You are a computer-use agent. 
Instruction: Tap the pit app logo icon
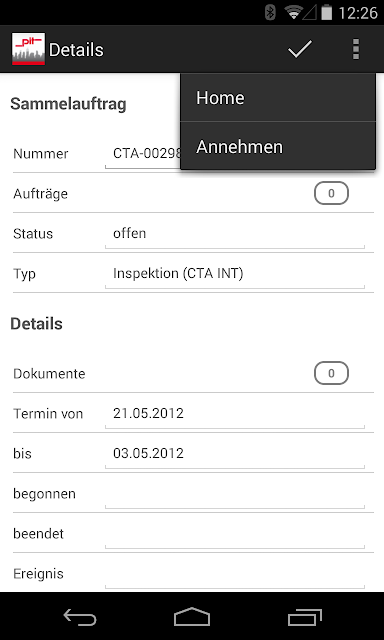click(x=28, y=49)
